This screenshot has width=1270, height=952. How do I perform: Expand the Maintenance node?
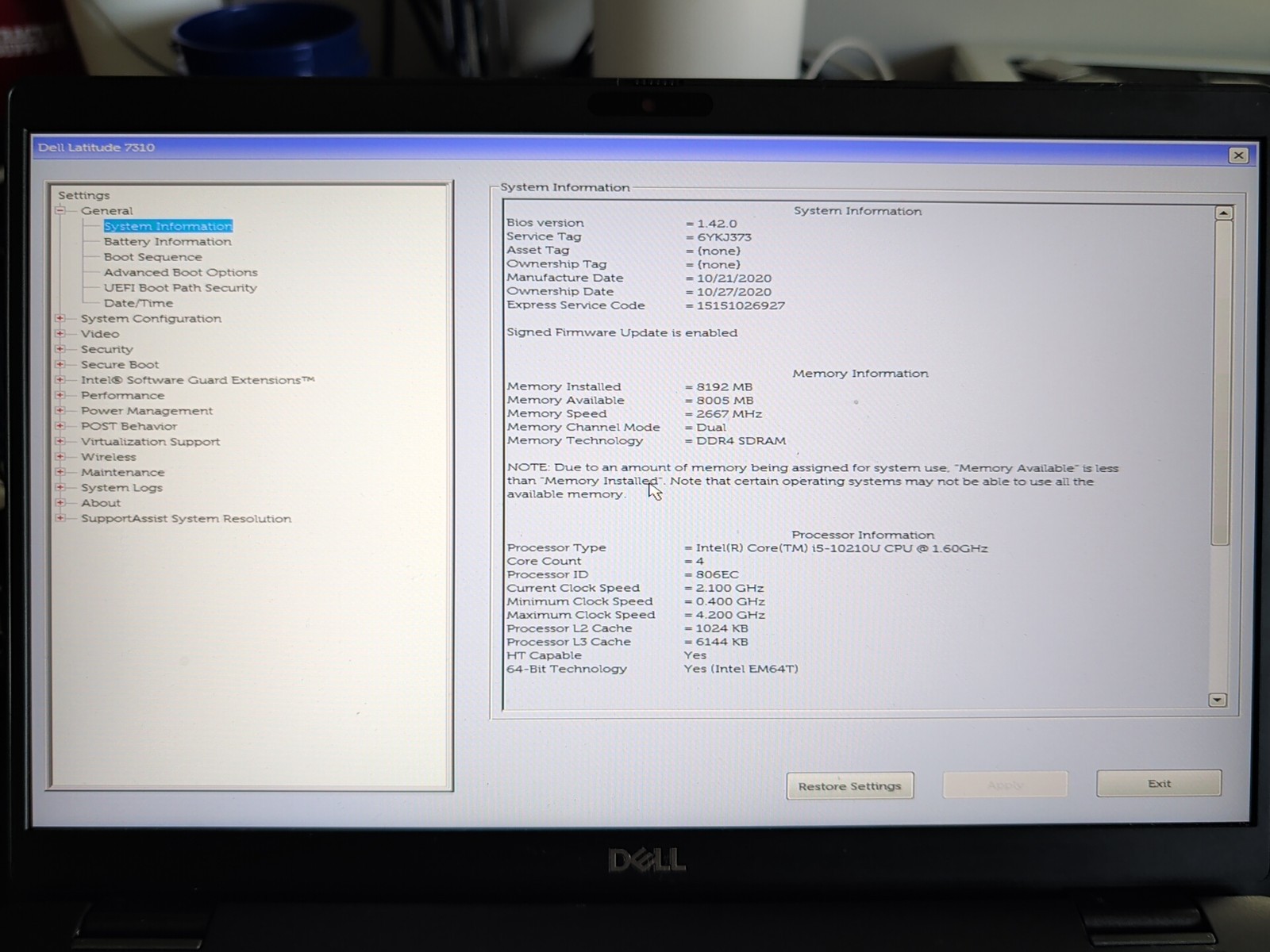click(x=60, y=472)
